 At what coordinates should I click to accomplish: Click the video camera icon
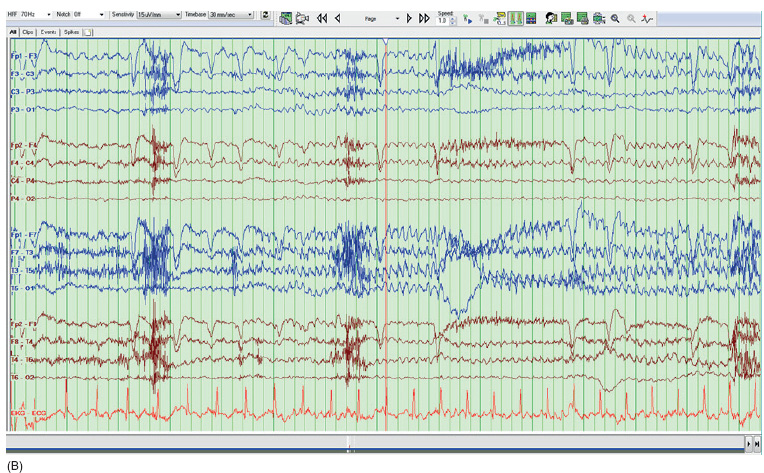point(302,18)
